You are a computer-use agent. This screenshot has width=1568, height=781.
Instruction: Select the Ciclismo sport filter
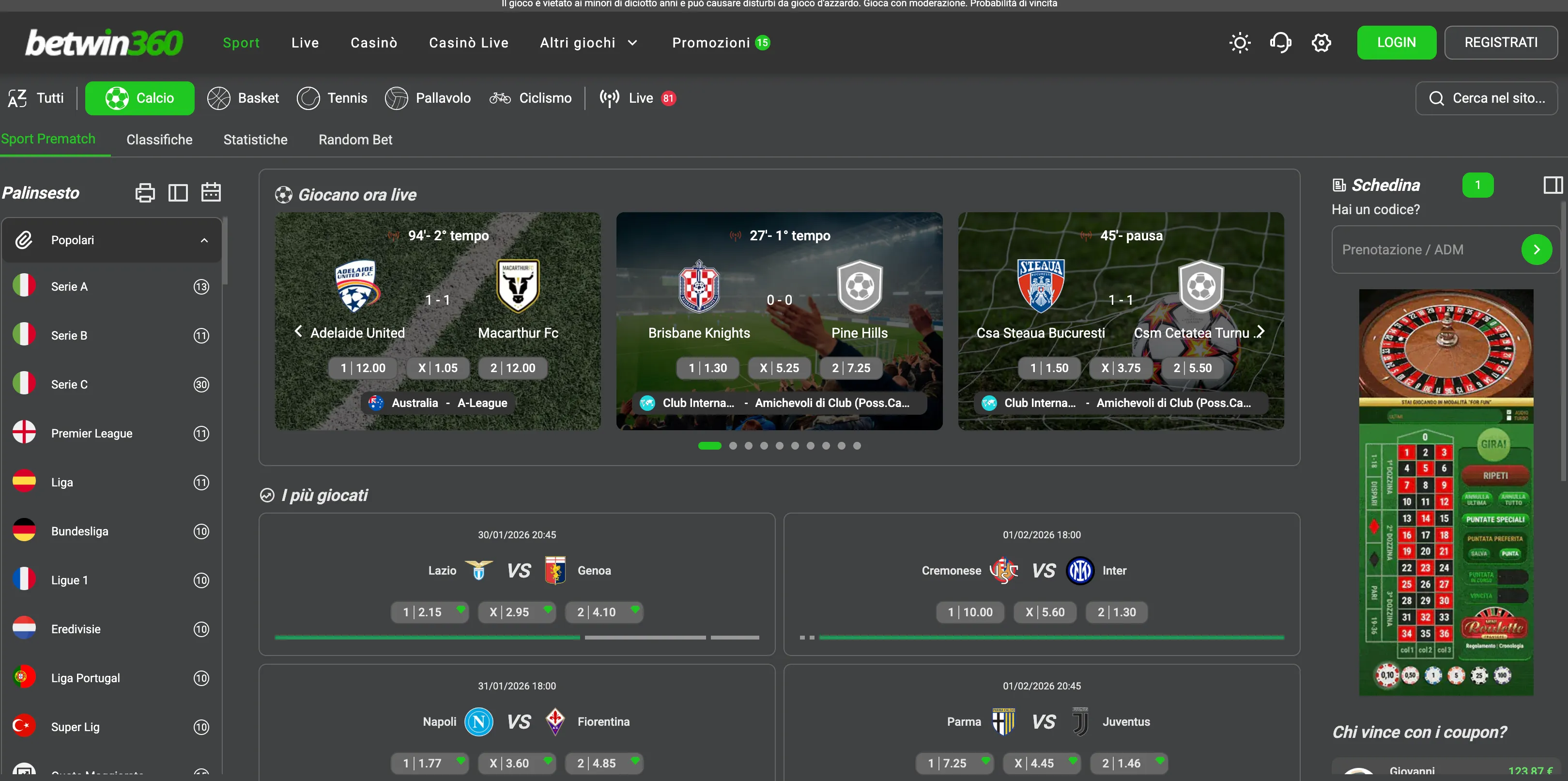[530, 98]
